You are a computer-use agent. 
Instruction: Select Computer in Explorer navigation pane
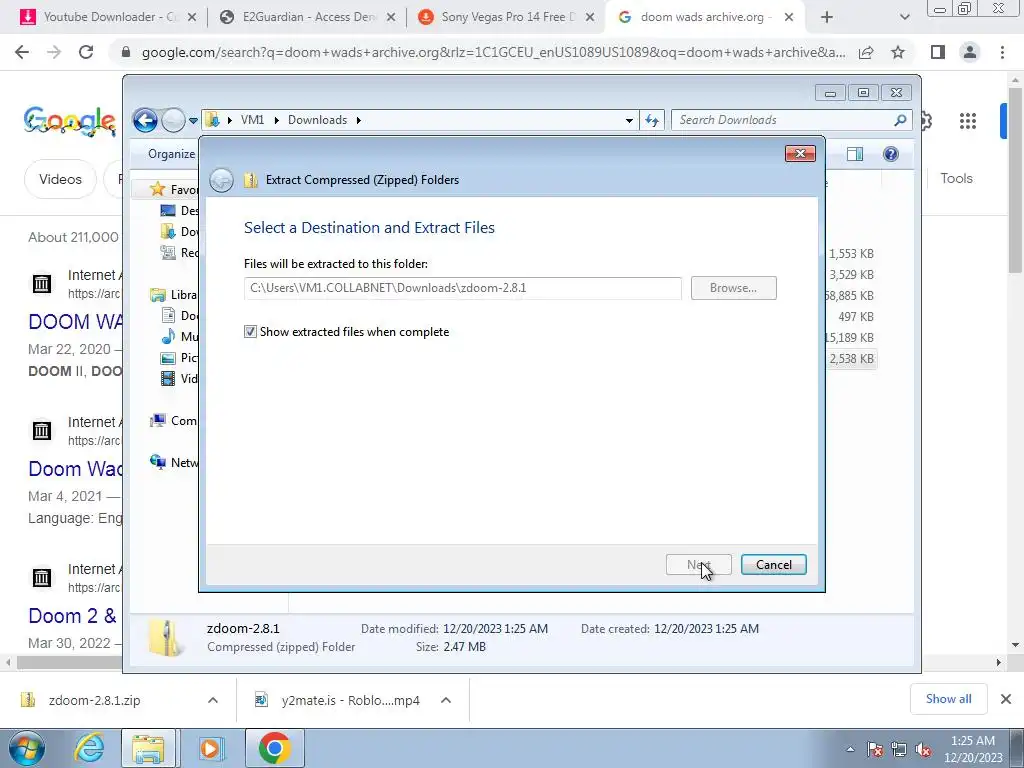click(174, 421)
